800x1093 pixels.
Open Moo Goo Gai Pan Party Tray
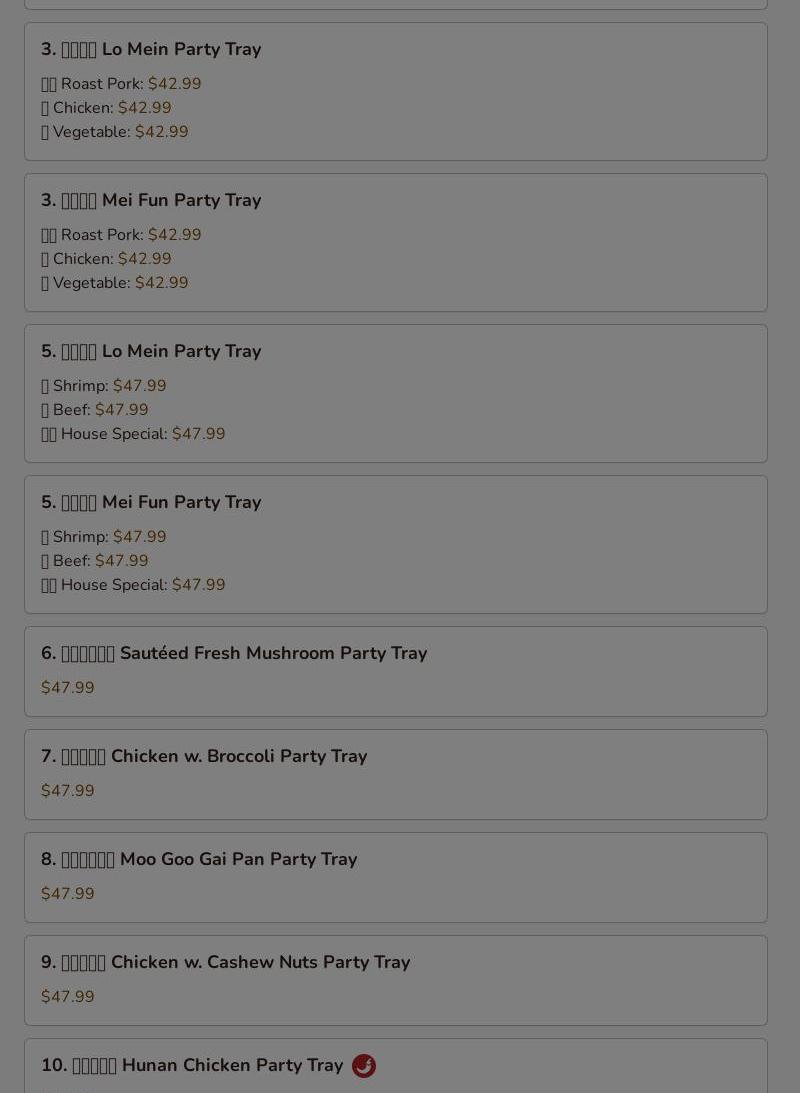point(396,878)
